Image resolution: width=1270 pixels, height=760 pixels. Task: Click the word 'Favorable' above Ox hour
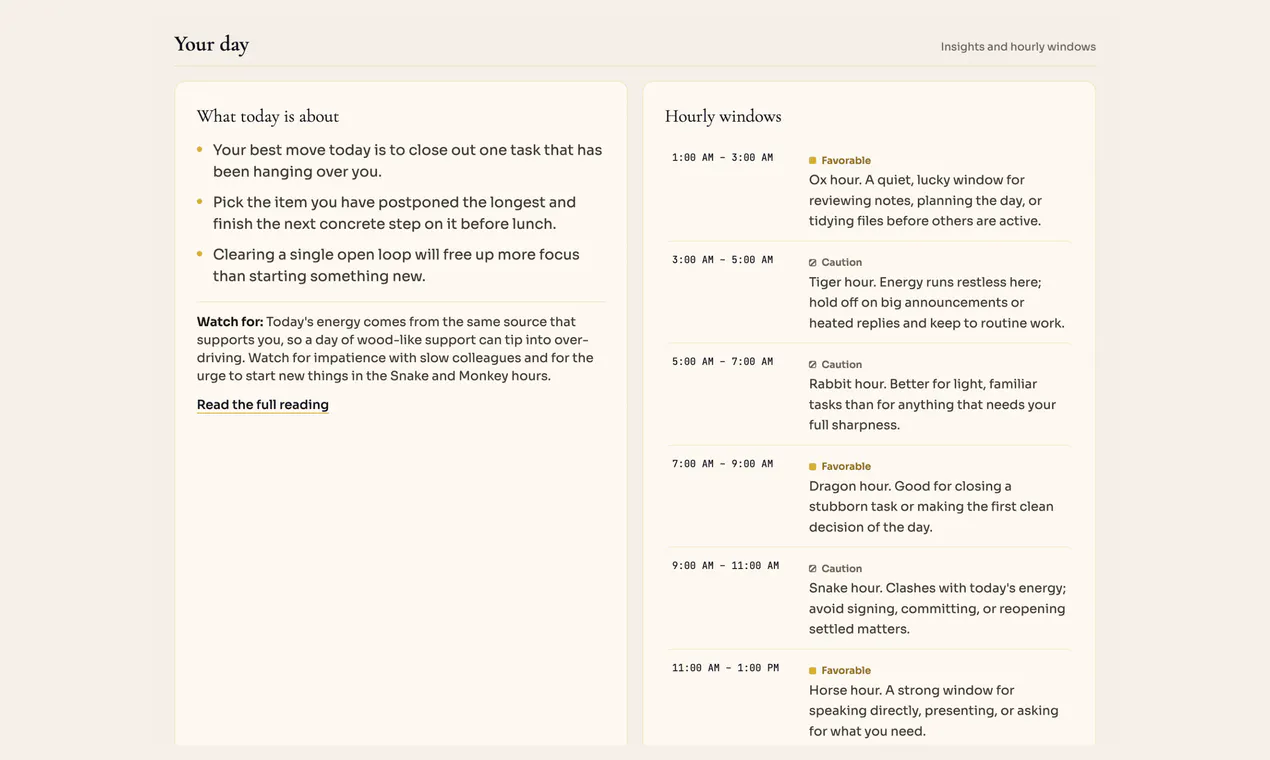(846, 161)
